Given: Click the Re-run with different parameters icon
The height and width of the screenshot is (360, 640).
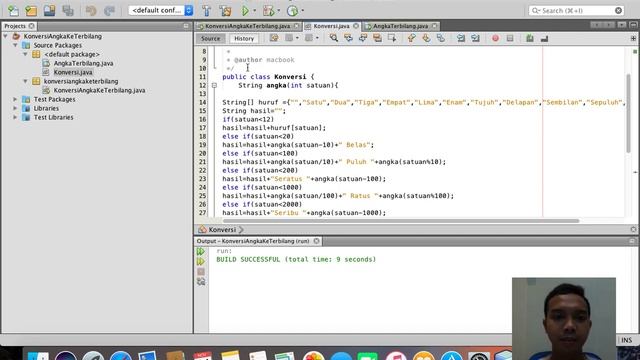Looking at the screenshot, I should [x=201, y=261].
